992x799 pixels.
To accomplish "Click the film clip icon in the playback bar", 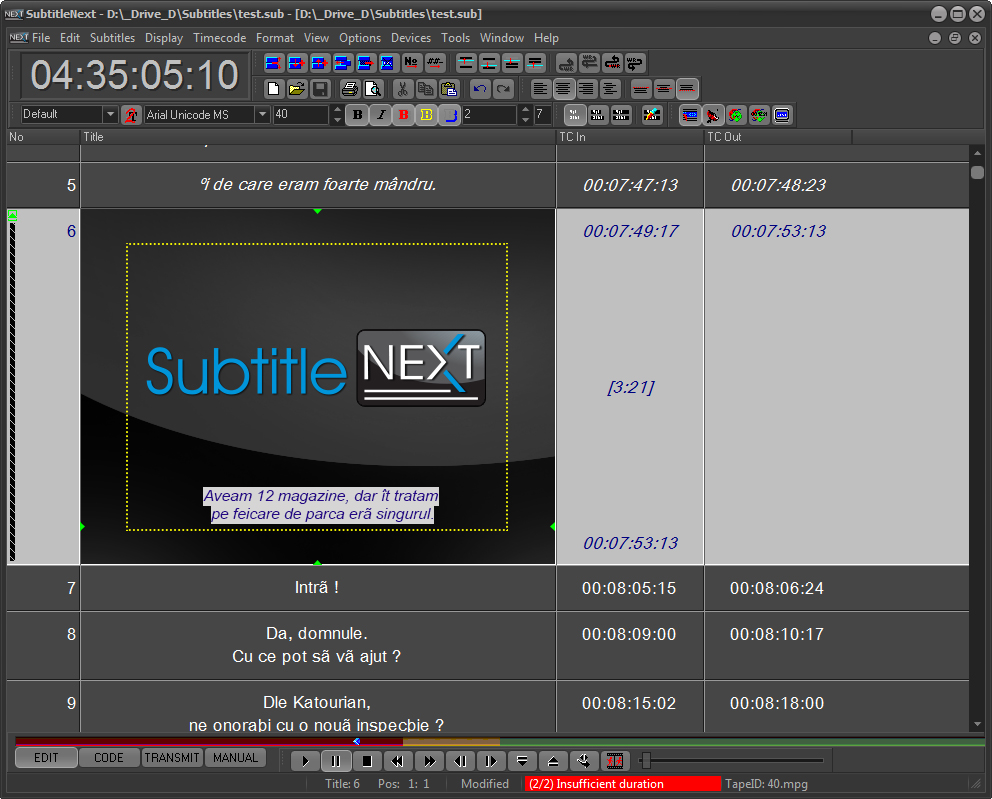I will point(614,760).
